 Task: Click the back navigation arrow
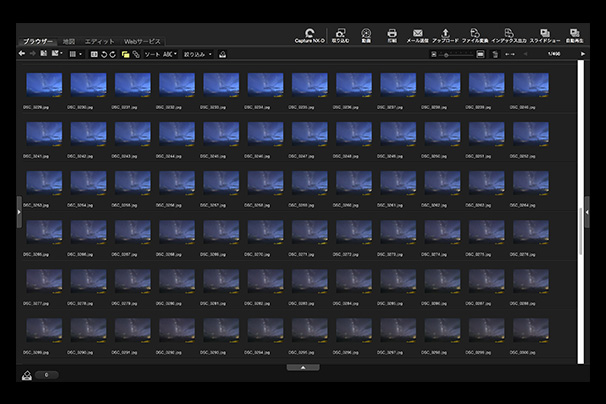pos(22,53)
